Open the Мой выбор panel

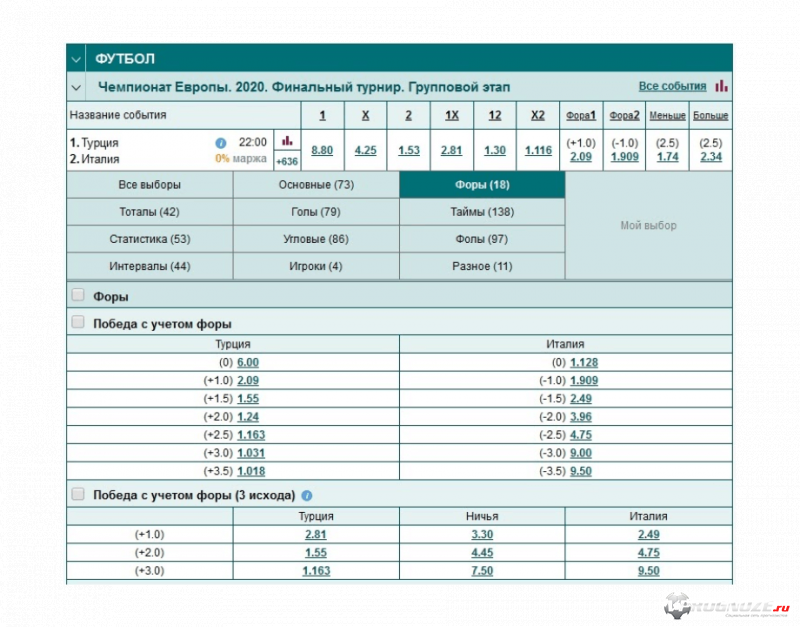coord(648,226)
